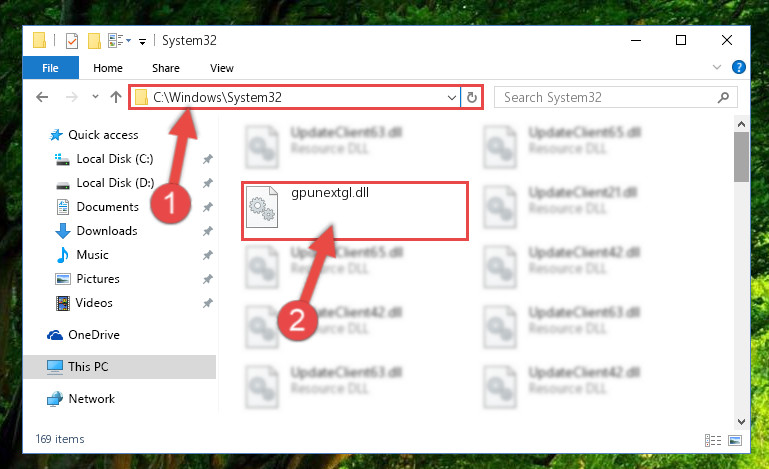Click the New Folder quick access icon
The width and height of the screenshot is (769, 469).
94,41
